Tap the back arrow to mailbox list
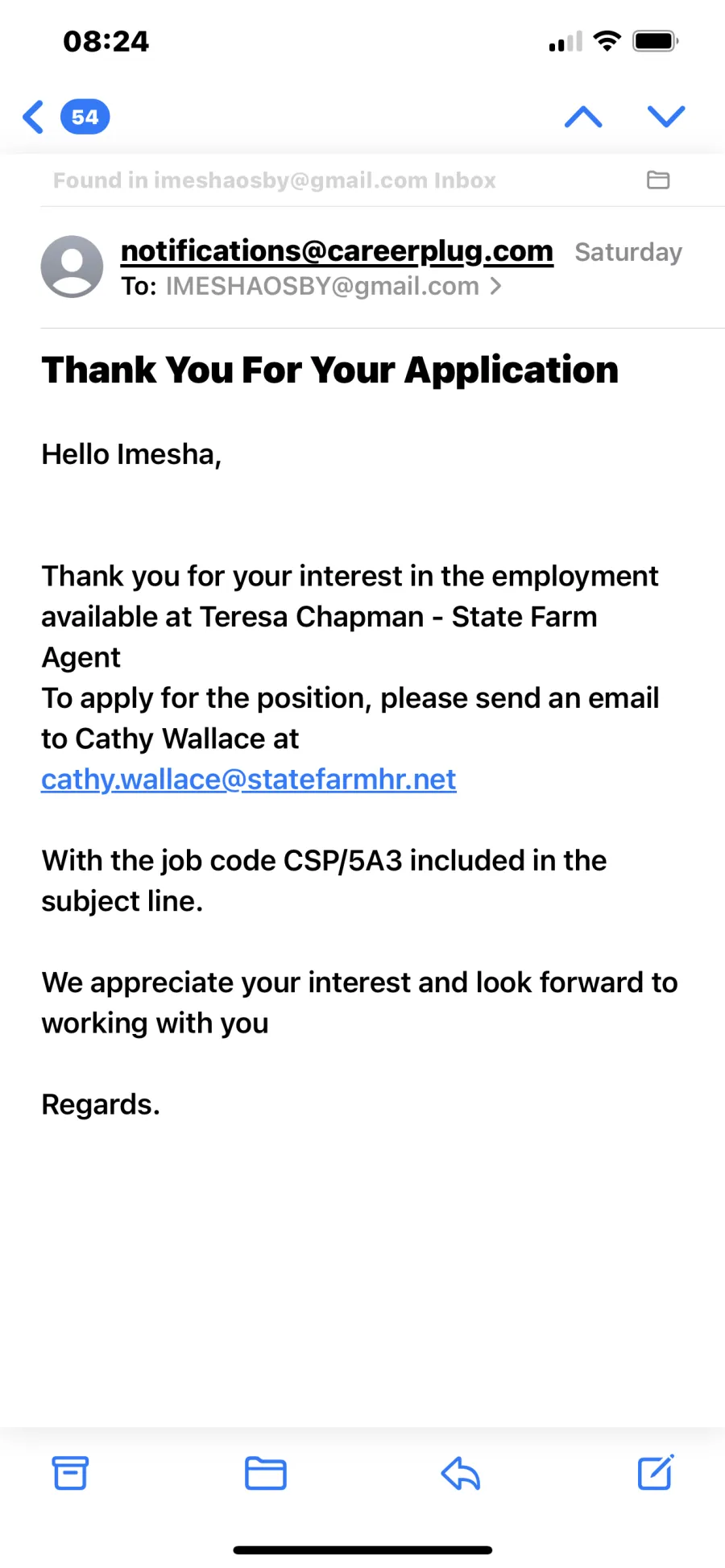Screen dimensions: 725x1568 click(x=33, y=117)
